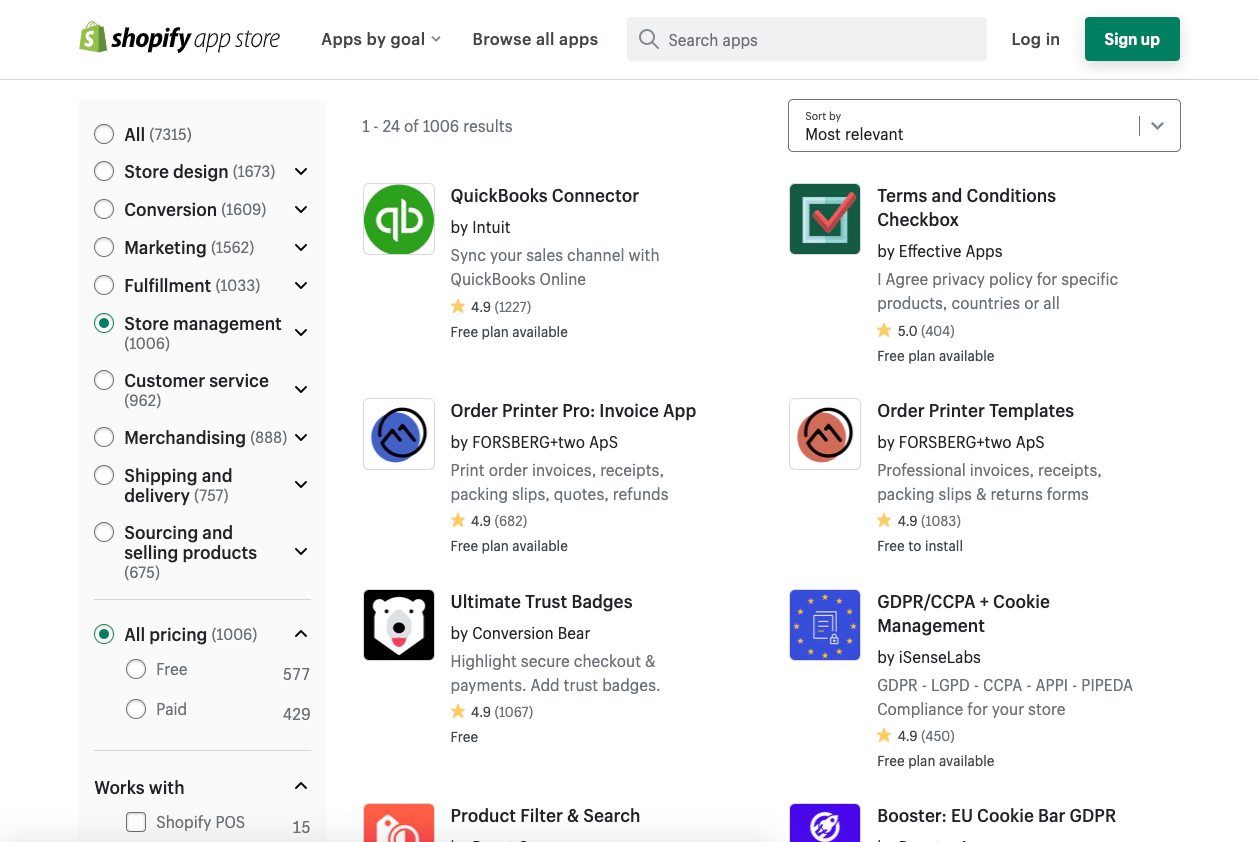Open Order Printer Pro blue app icon
1259x842 pixels.
[399, 434]
